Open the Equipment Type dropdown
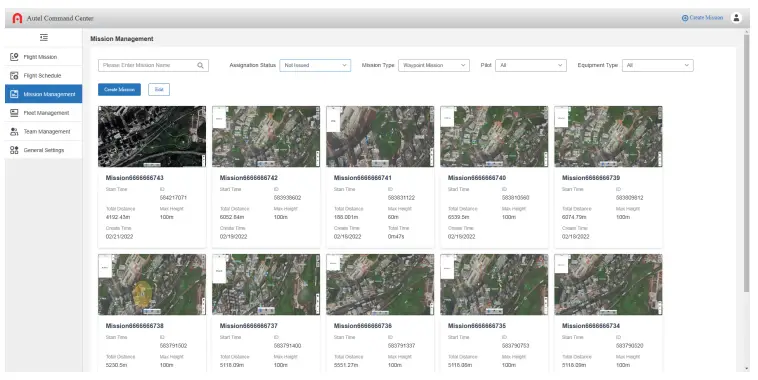Image resolution: width=758 pixels, height=380 pixels. pos(657,65)
